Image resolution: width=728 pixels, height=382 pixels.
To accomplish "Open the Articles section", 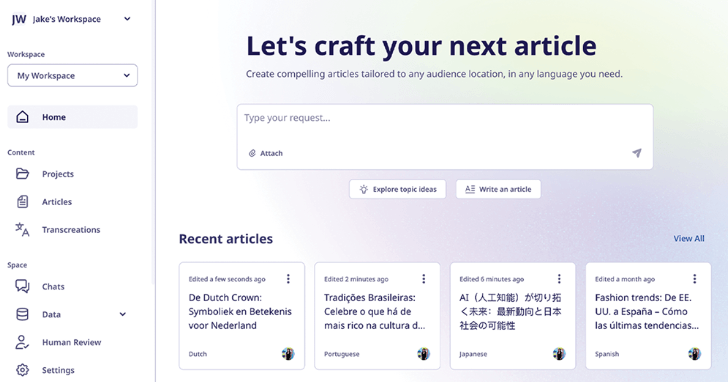I will click(57, 202).
